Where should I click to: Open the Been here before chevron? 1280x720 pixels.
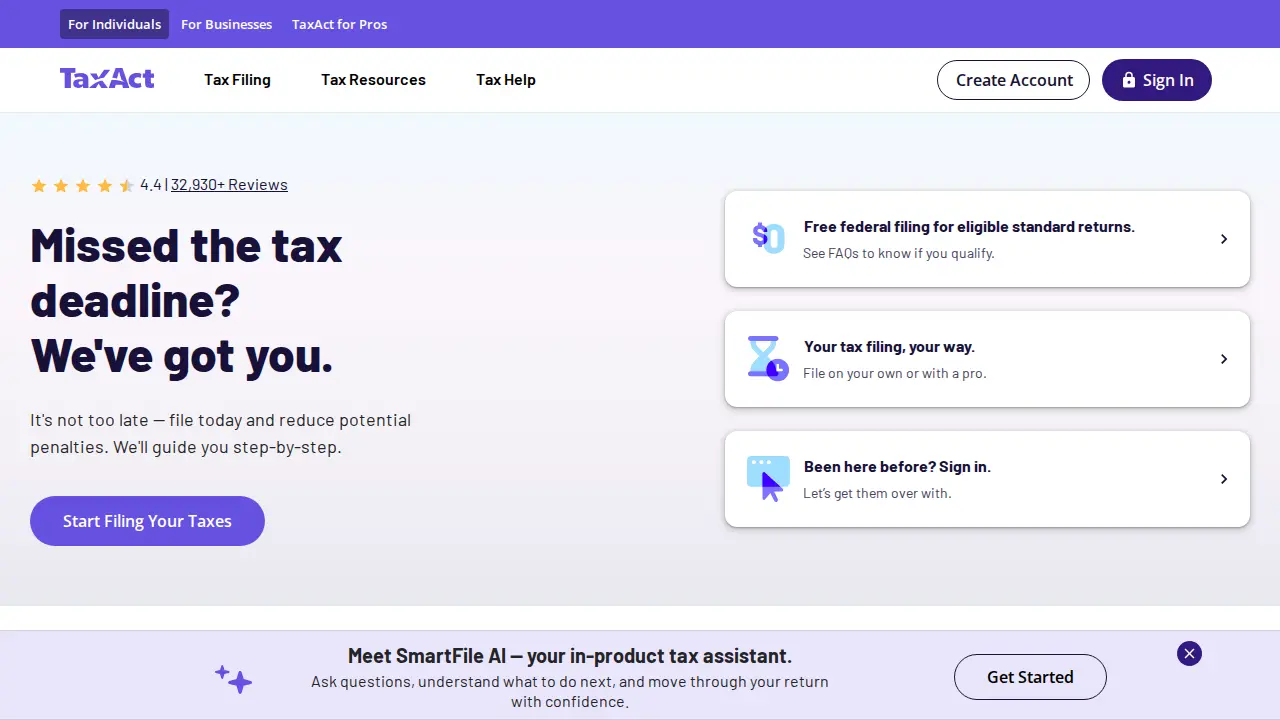1224,479
